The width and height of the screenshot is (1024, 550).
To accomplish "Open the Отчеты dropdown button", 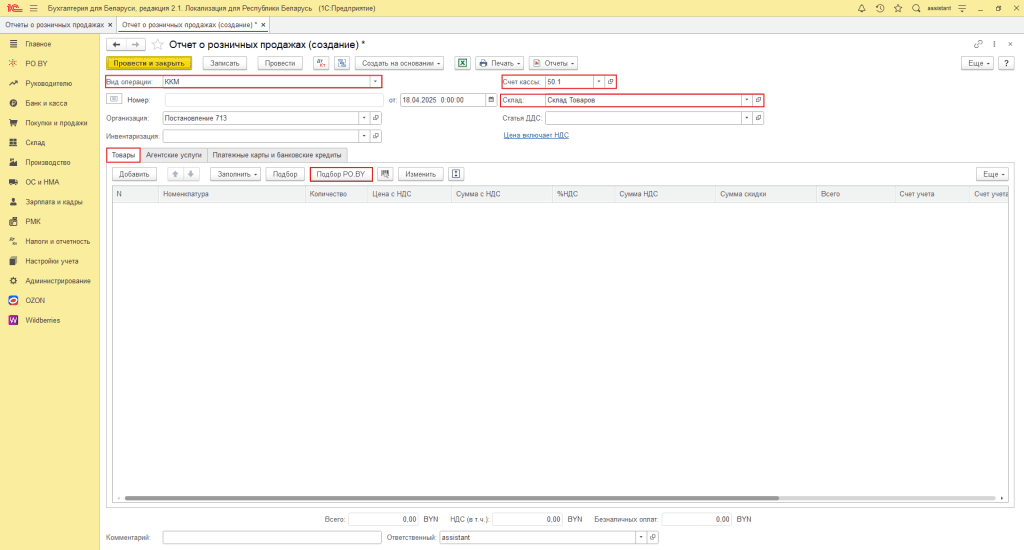I will pyautogui.click(x=554, y=63).
